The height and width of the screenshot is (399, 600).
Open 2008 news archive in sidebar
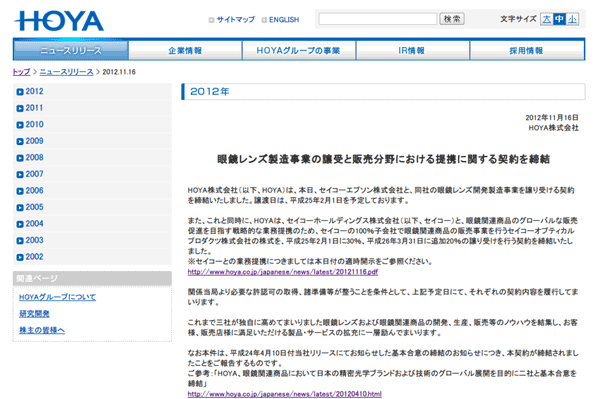coord(34,157)
